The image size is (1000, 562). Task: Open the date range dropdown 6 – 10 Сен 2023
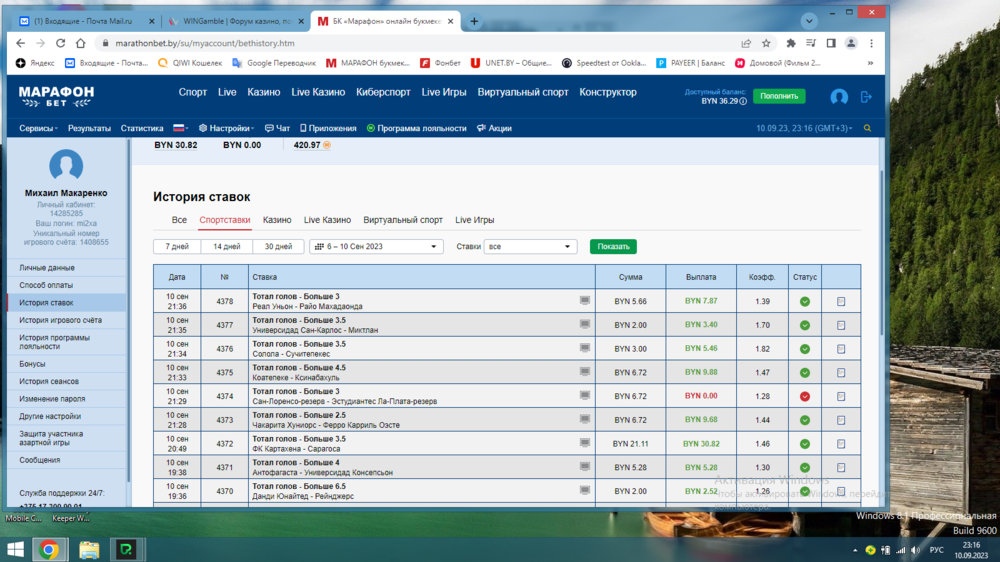tap(376, 246)
